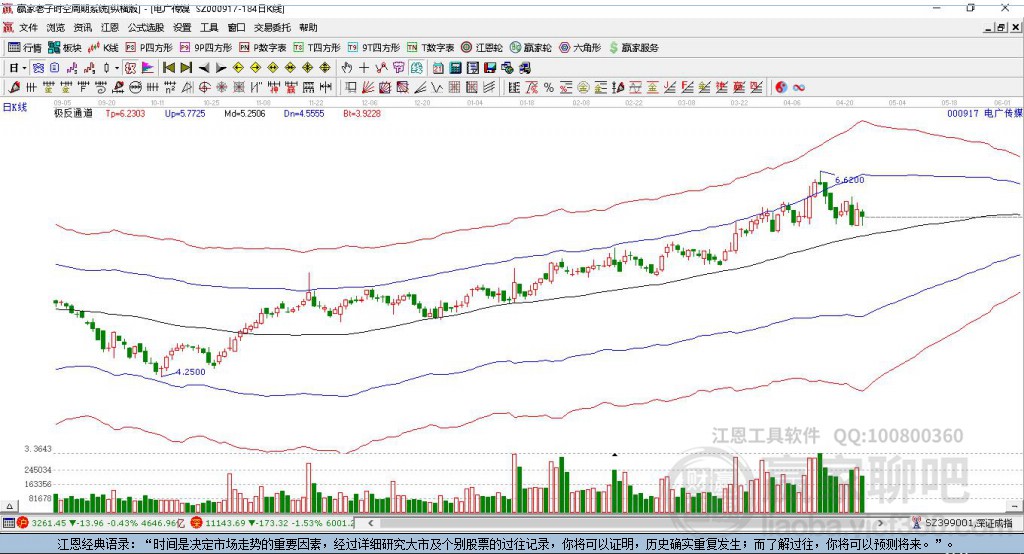1024x554 pixels.
Task: Open the 工具 menu
Action: click(209, 27)
